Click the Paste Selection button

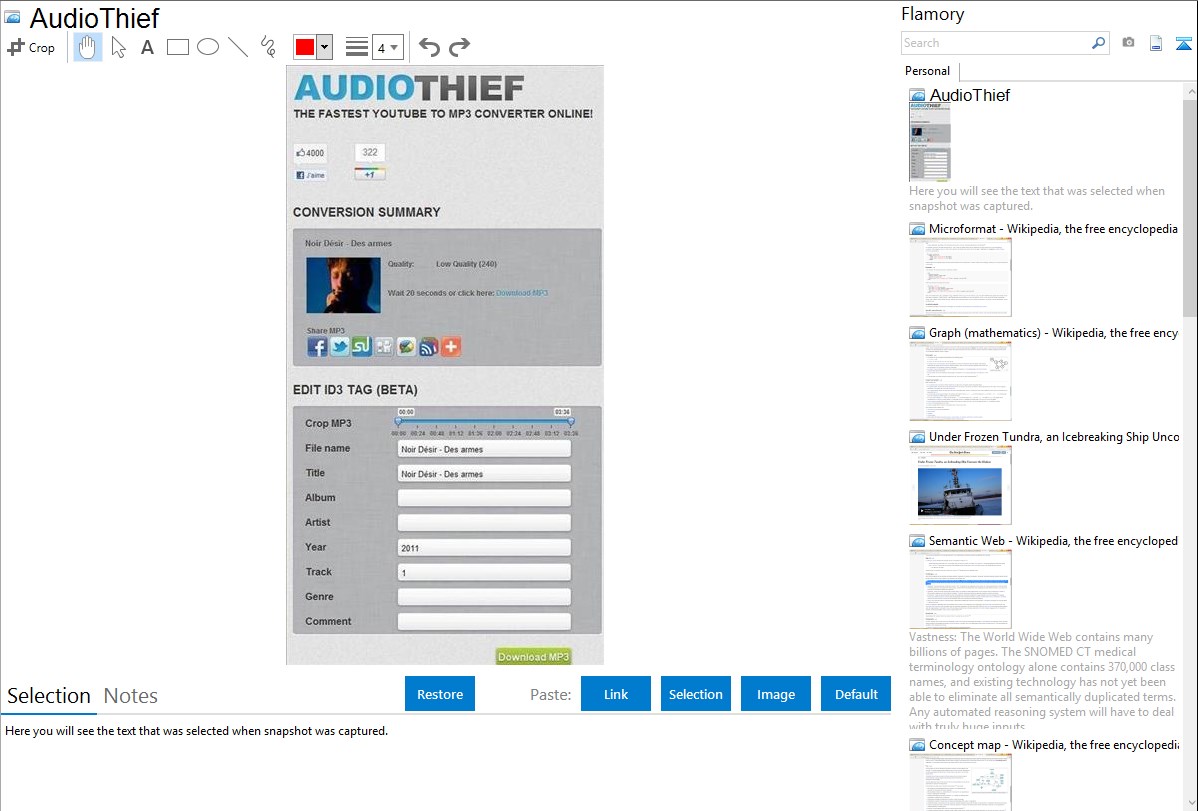coord(695,694)
